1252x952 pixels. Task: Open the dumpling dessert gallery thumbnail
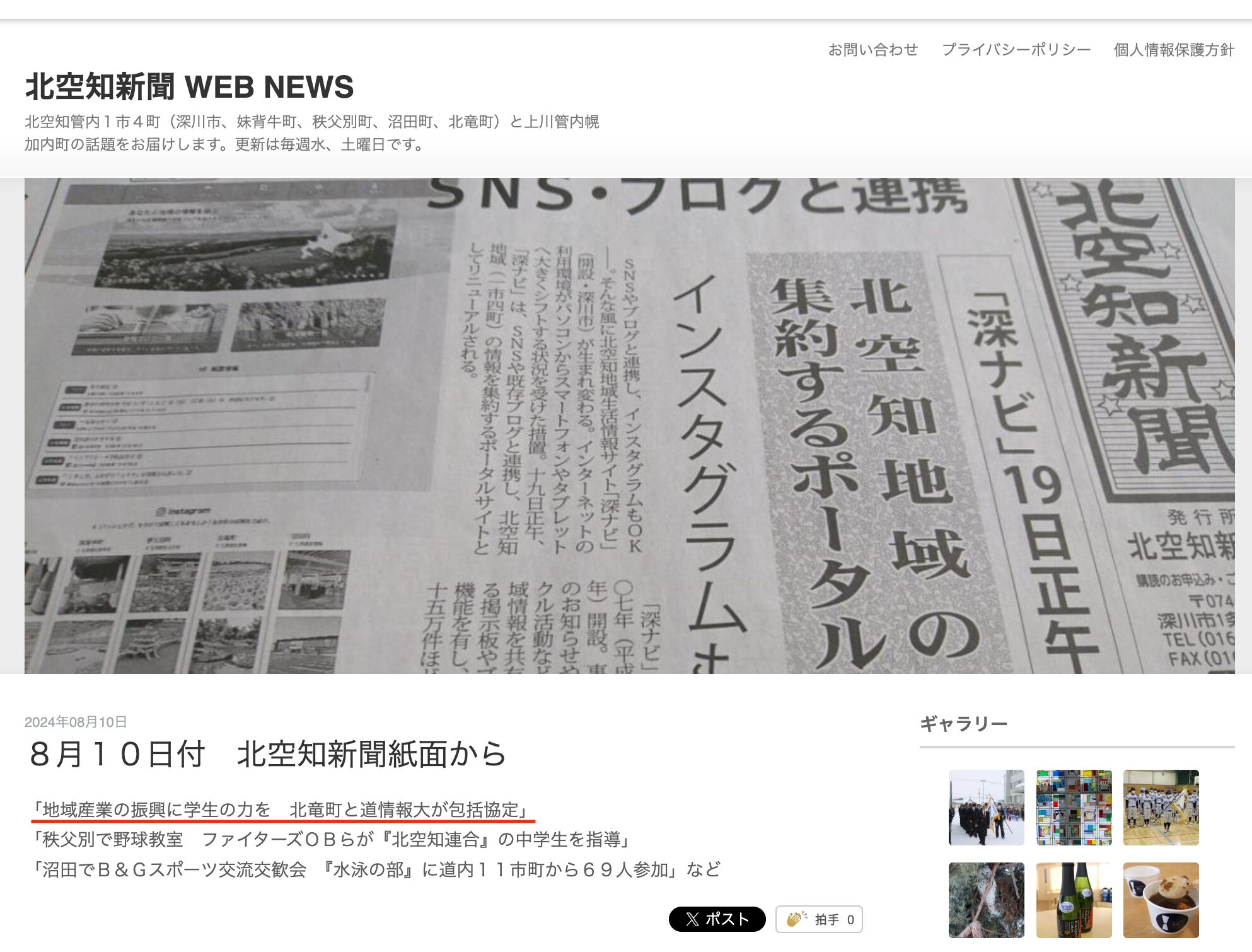1161,898
